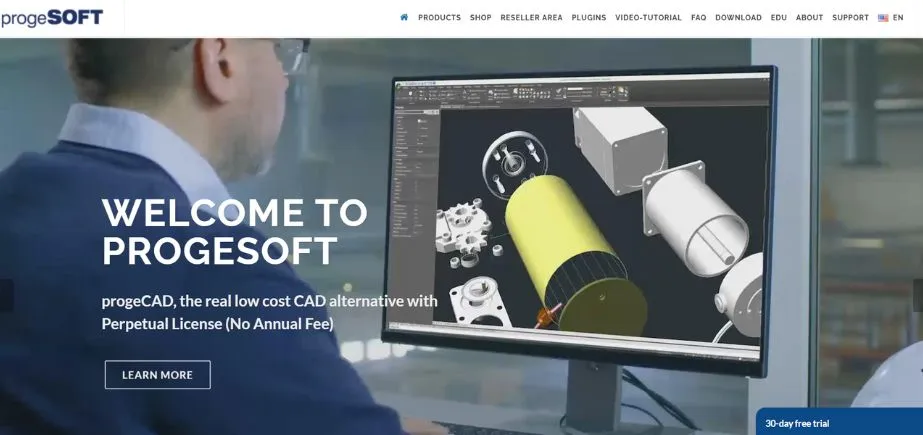Screen dimensions: 923x435
Task: Click the LEARN MORE button
Action: point(158,375)
